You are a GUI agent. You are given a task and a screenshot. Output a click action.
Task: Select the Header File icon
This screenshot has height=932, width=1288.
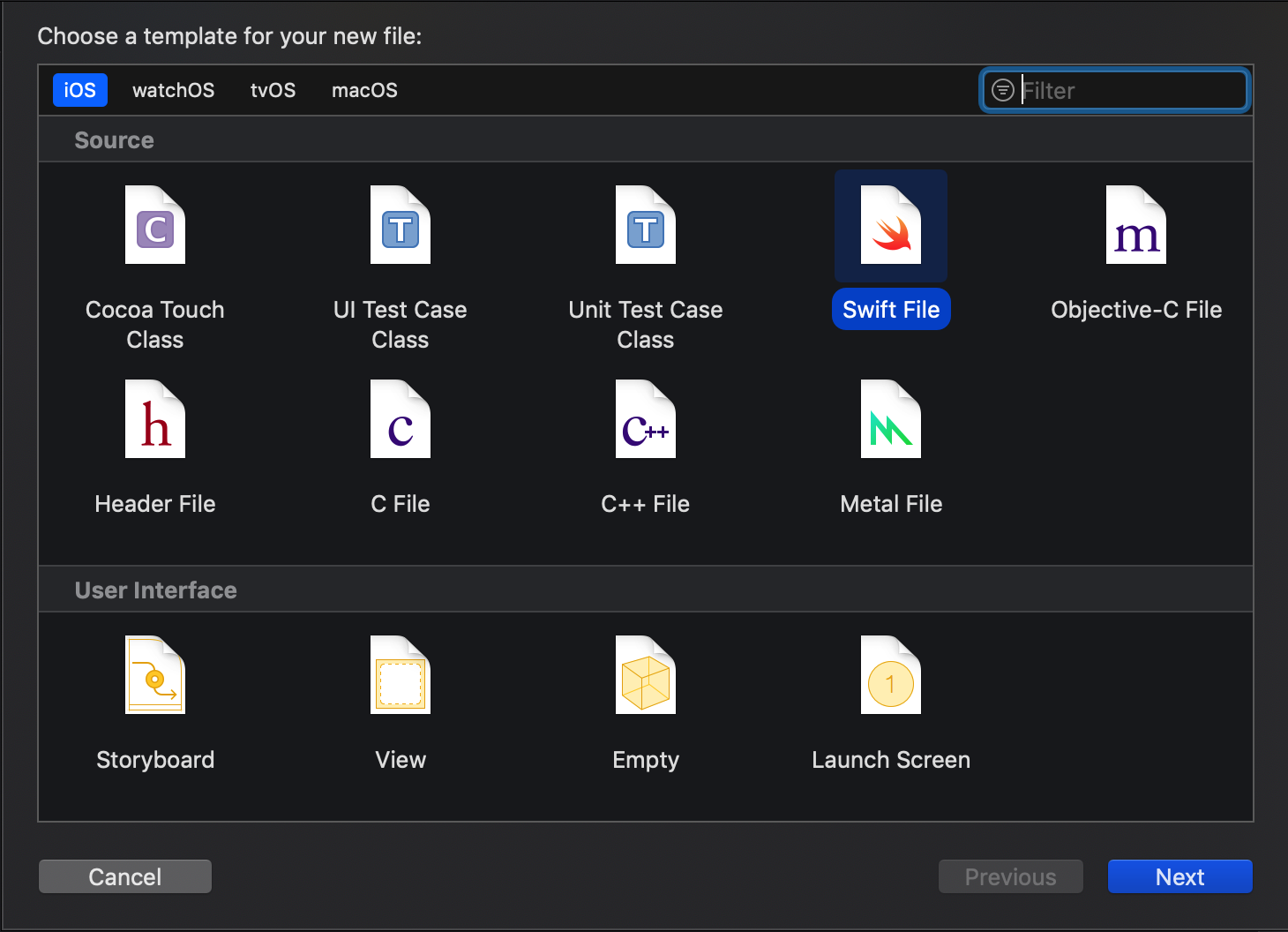(x=155, y=419)
